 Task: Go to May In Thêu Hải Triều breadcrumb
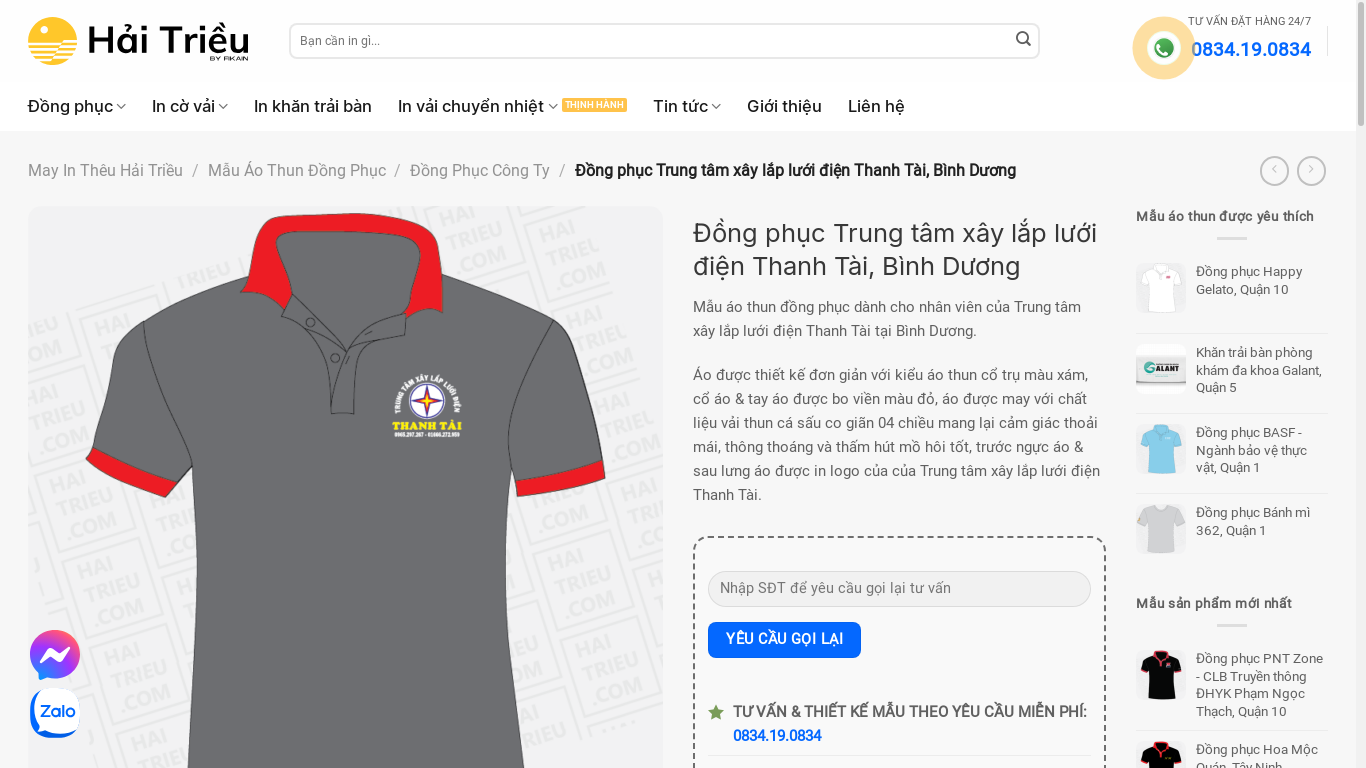point(105,171)
